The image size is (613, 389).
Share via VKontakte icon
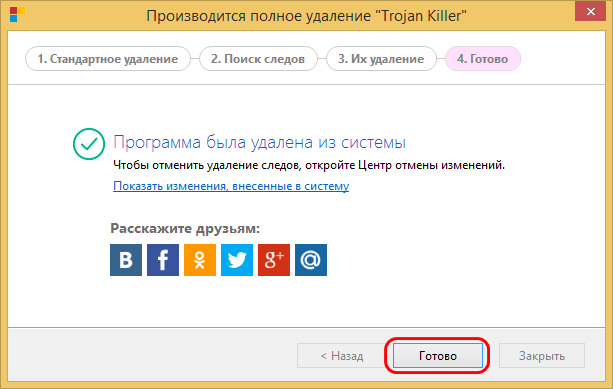click(126, 260)
